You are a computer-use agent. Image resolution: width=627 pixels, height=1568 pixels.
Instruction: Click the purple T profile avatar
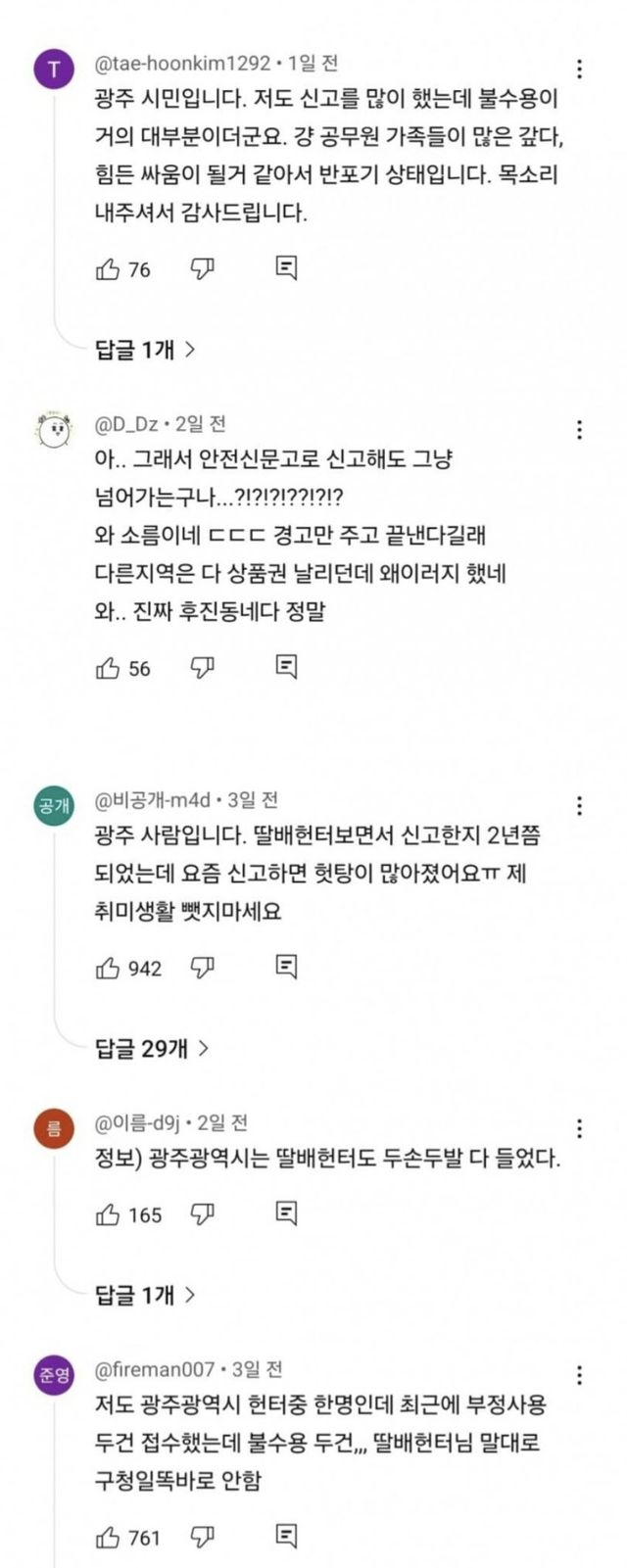pyautogui.click(x=54, y=71)
